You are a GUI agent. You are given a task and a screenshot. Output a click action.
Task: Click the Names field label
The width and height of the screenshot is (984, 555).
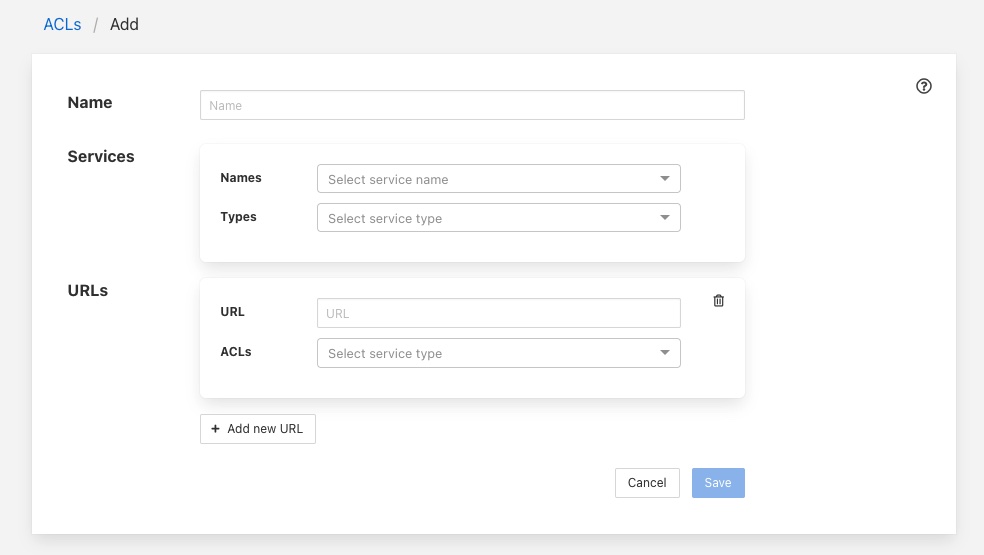241,178
